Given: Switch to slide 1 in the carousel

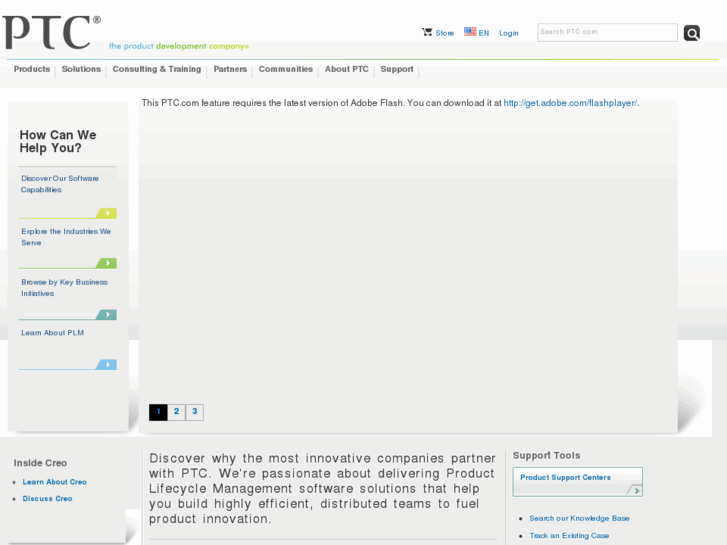Looking at the screenshot, I should coord(158,412).
